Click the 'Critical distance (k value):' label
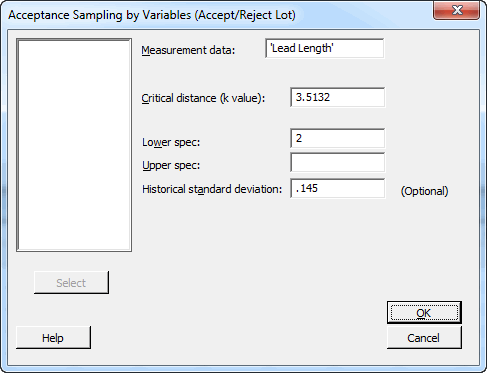The width and height of the screenshot is (487, 373). (203, 98)
